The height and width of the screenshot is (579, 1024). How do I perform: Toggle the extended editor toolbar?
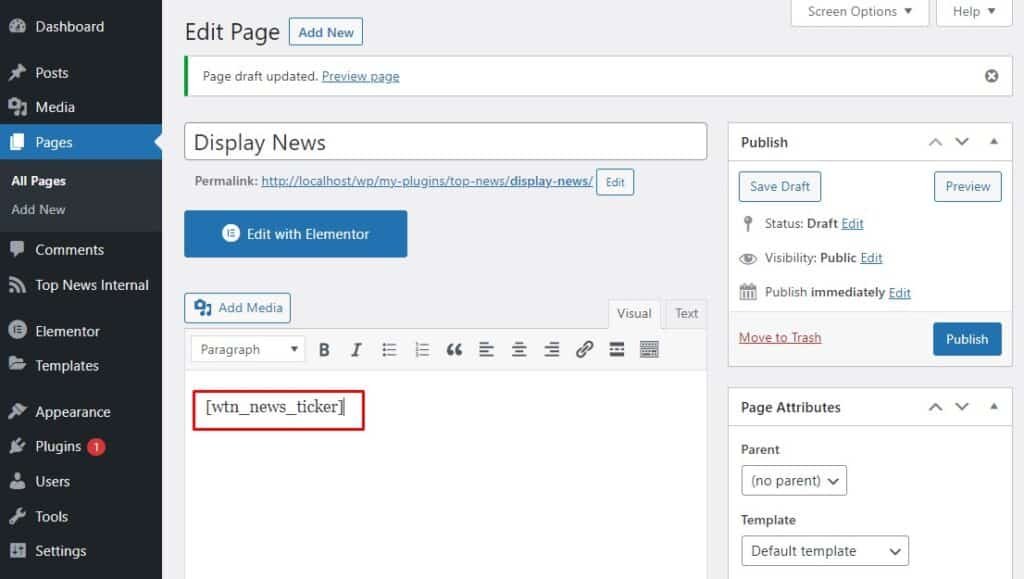click(649, 349)
